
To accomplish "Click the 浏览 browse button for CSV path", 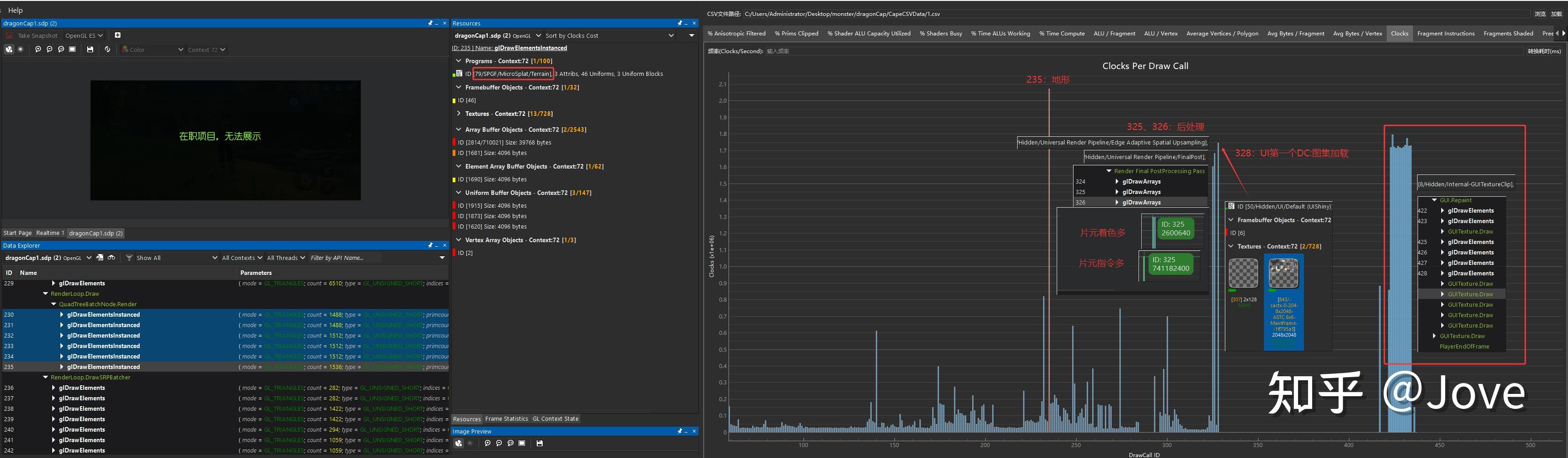I will click(x=1539, y=13).
